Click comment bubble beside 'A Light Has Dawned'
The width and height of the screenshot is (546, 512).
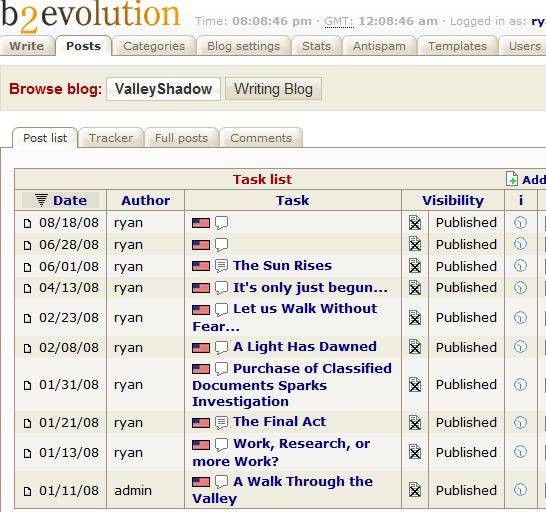pos(221,347)
